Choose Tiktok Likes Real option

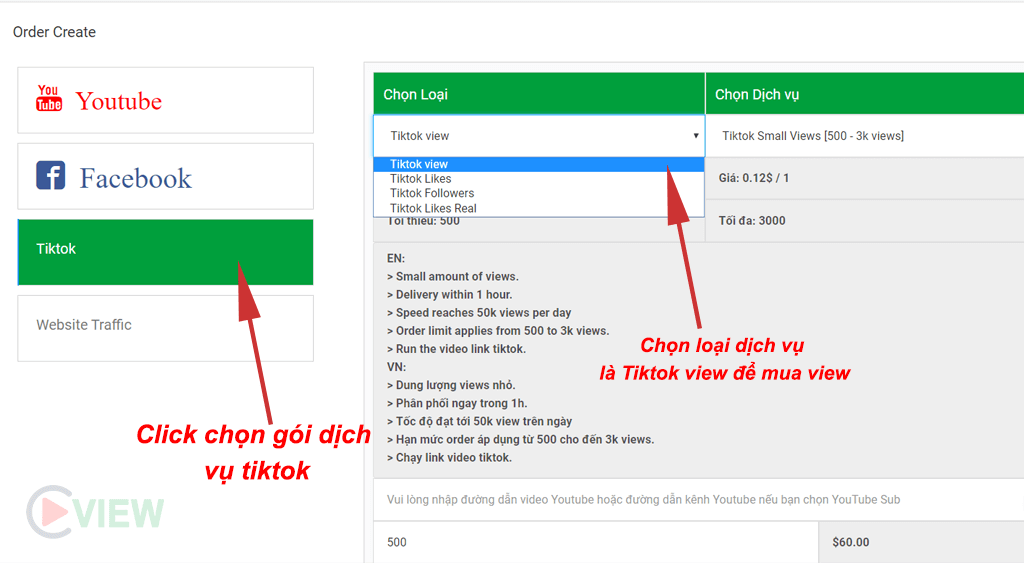539,208
